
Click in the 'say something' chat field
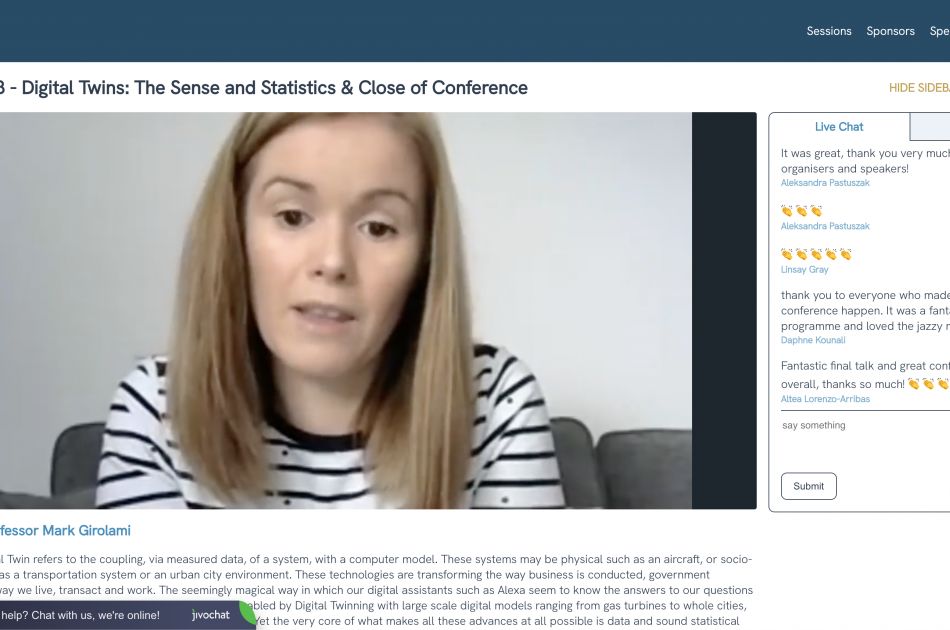865,439
